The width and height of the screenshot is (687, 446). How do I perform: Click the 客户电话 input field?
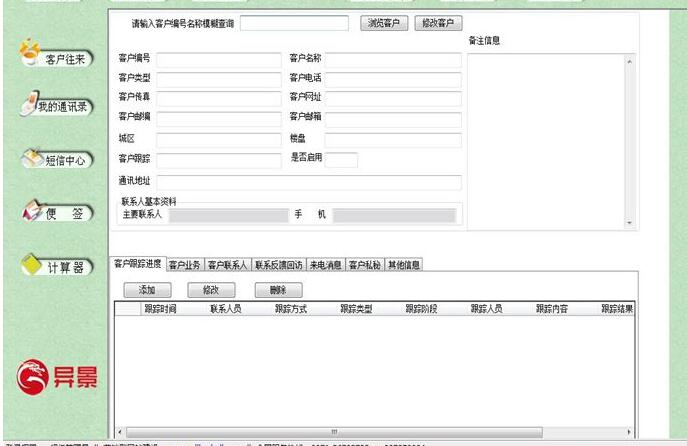[393, 79]
